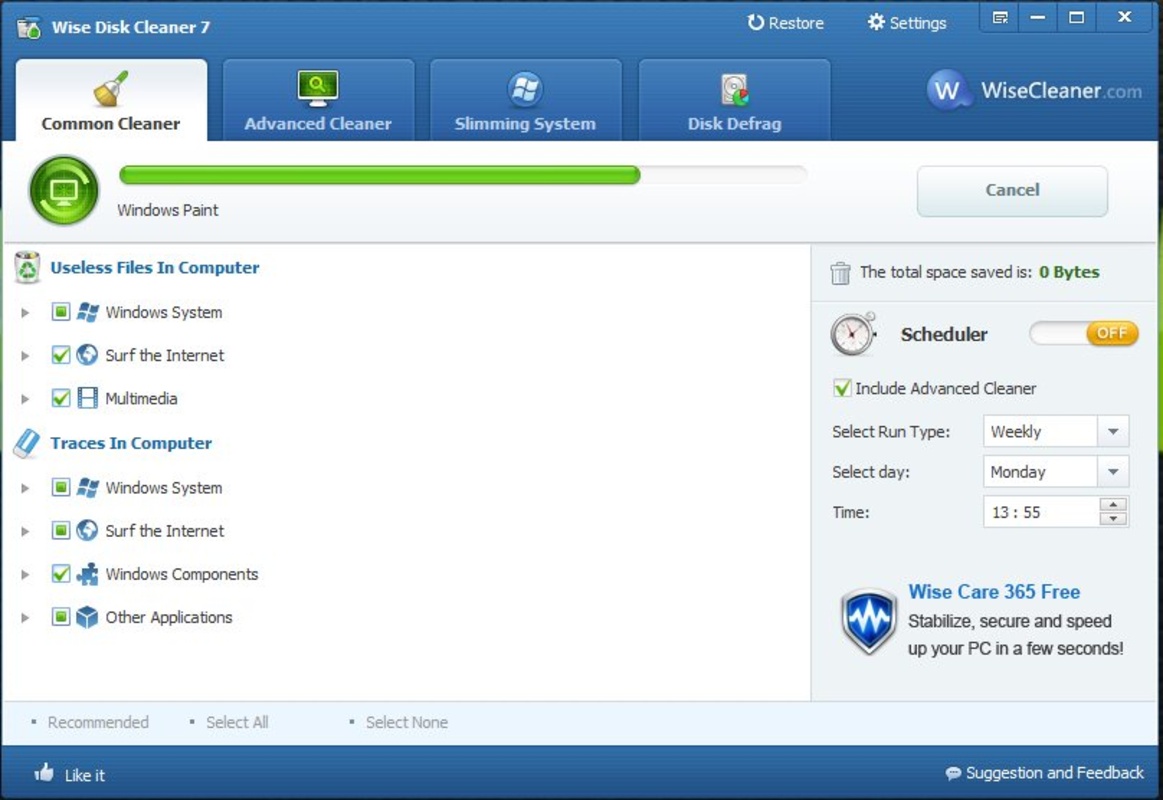Click the Select All link

tap(237, 722)
